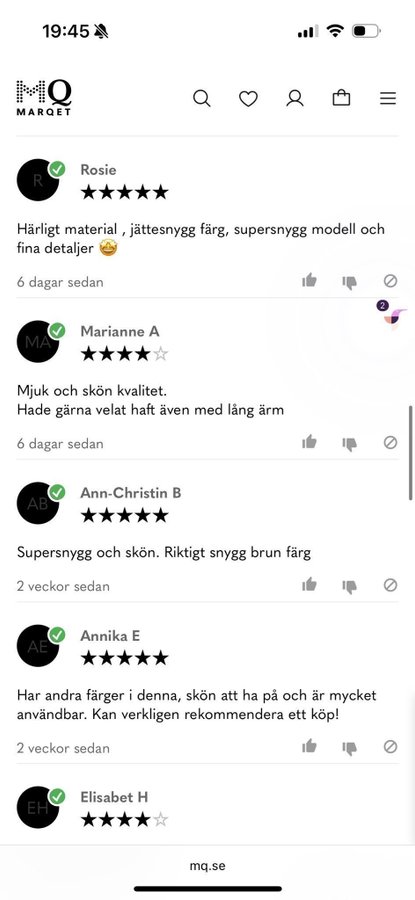The image size is (415, 900).
Task: Thumbs up Ann-Christin B's review
Action: pyautogui.click(x=309, y=584)
